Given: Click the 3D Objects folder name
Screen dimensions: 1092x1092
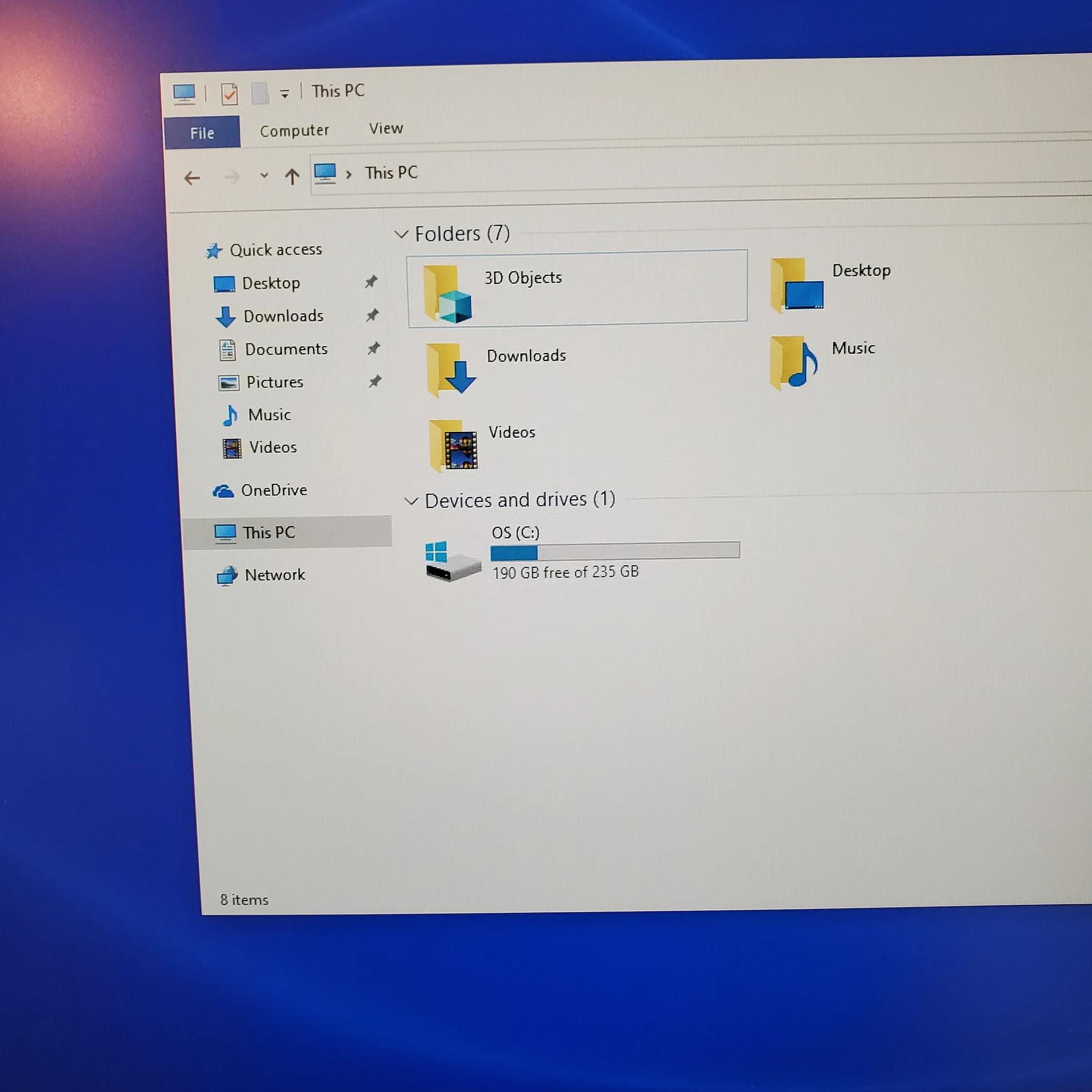Looking at the screenshot, I should 524,278.
